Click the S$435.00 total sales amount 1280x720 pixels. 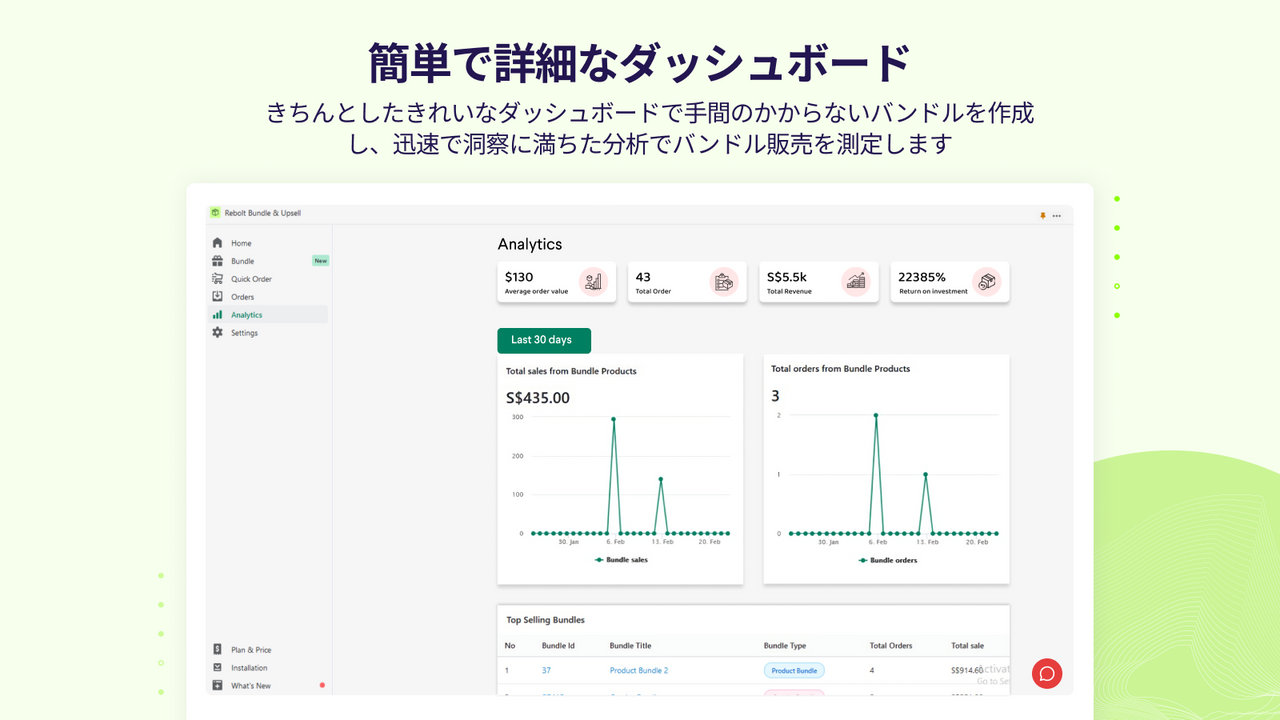coord(538,398)
